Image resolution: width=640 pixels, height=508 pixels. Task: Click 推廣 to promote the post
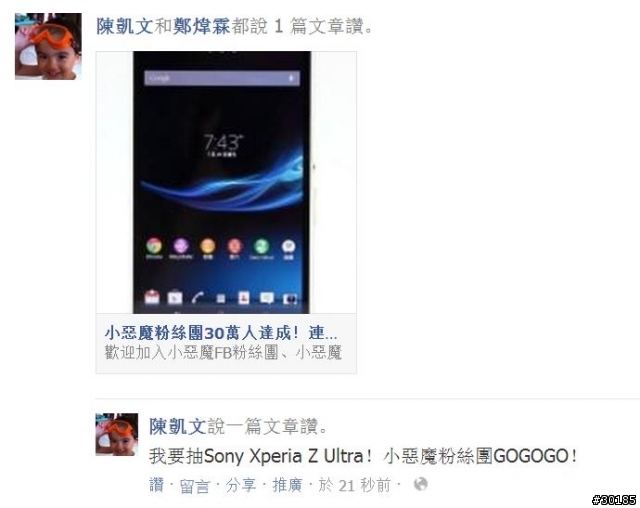(287, 485)
